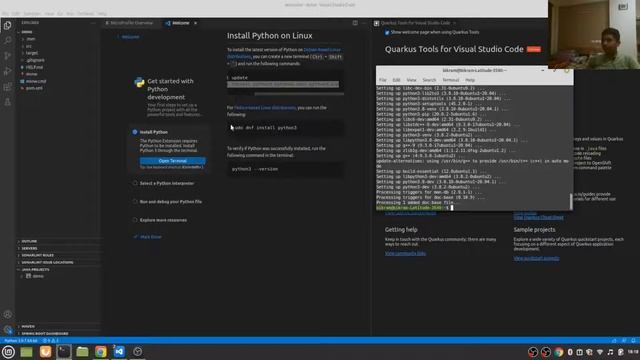The image size is (640, 360).
Task: Open the orange app icon in taskbar
Action: click(x=45, y=352)
